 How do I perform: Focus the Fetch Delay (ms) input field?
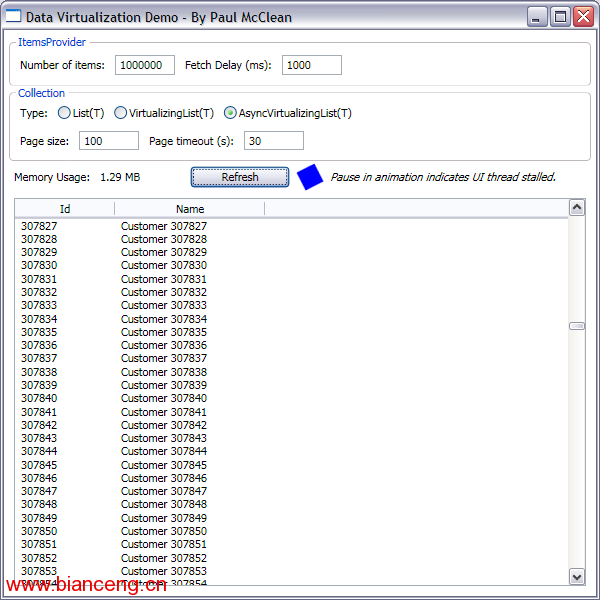(x=312, y=65)
